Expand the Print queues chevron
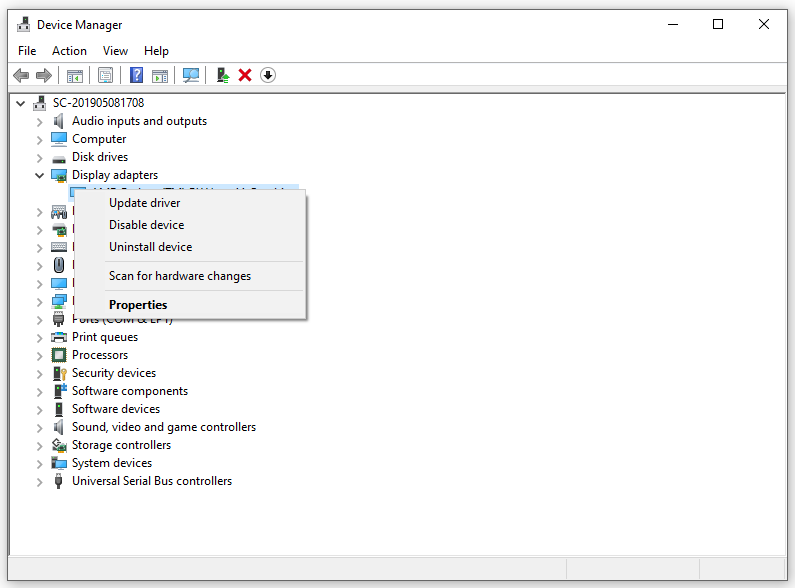795x588 pixels. pos(40,338)
